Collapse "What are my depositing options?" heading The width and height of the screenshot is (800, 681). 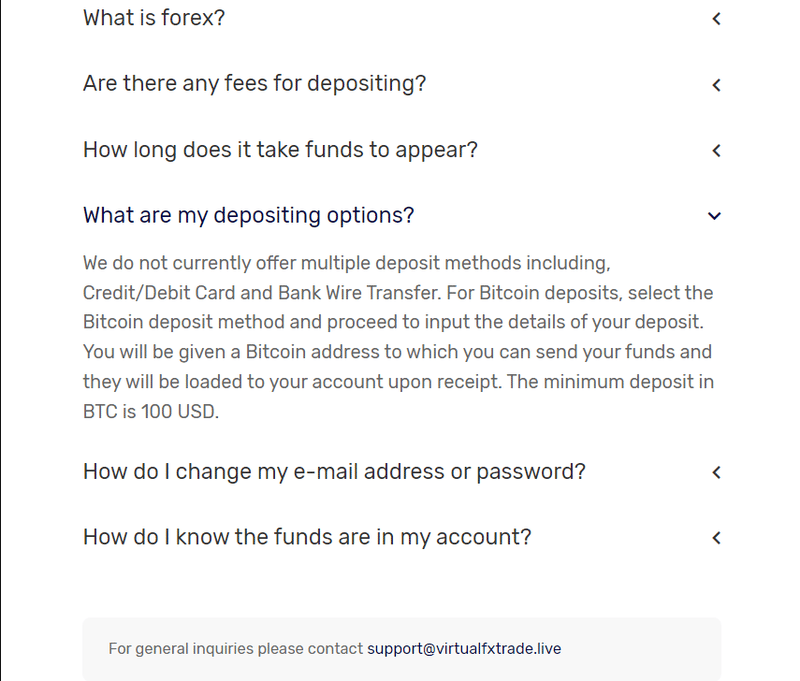248,216
